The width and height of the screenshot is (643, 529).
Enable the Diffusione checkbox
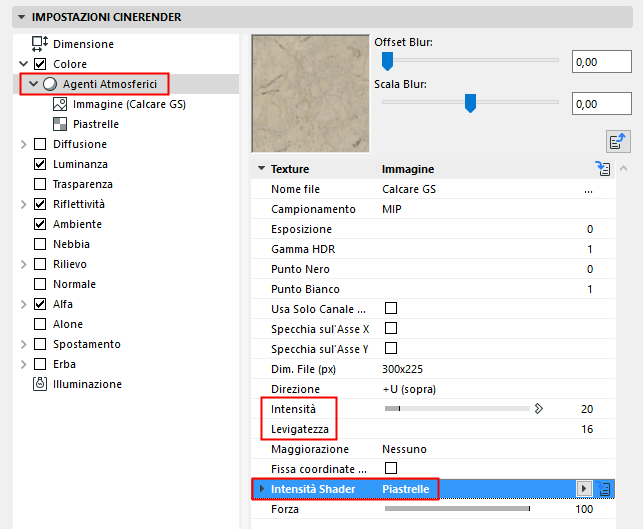click(x=40, y=144)
